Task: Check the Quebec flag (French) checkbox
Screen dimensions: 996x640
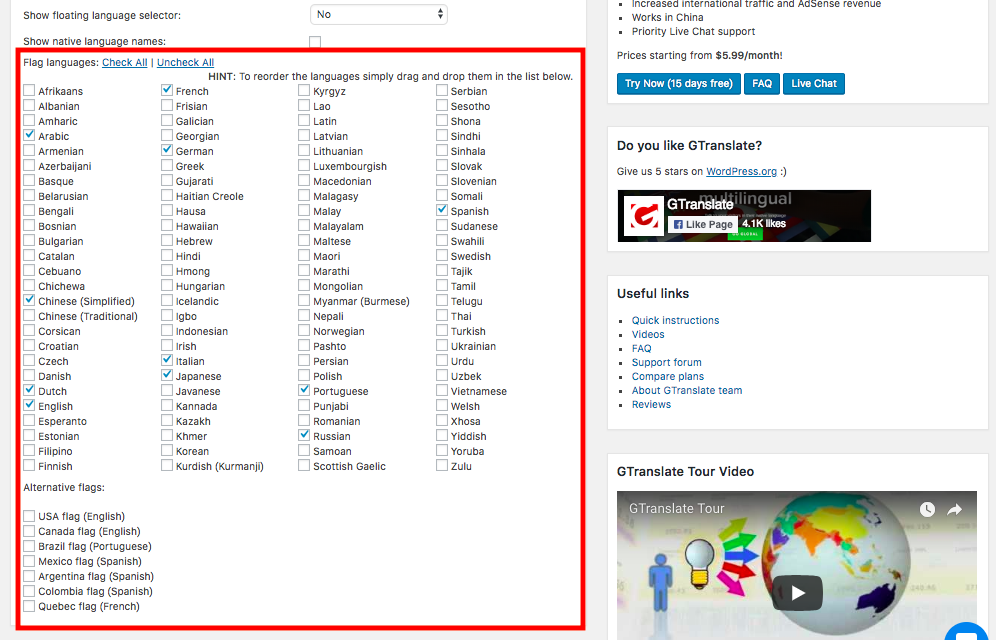Action: click(x=30, y=607)
